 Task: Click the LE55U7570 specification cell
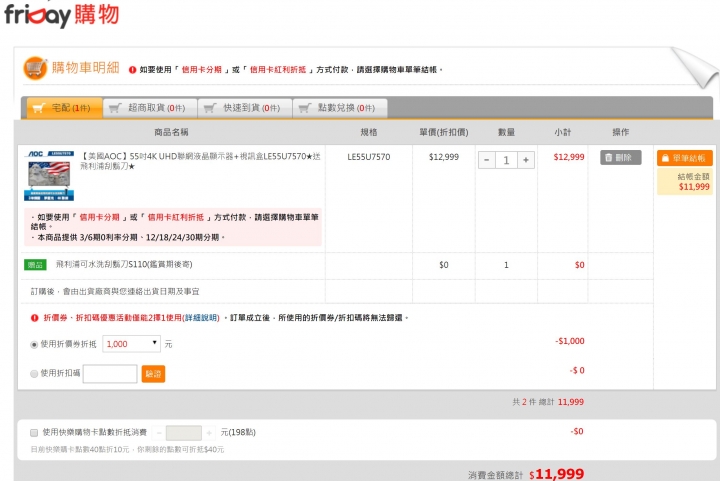coord(369,157)
